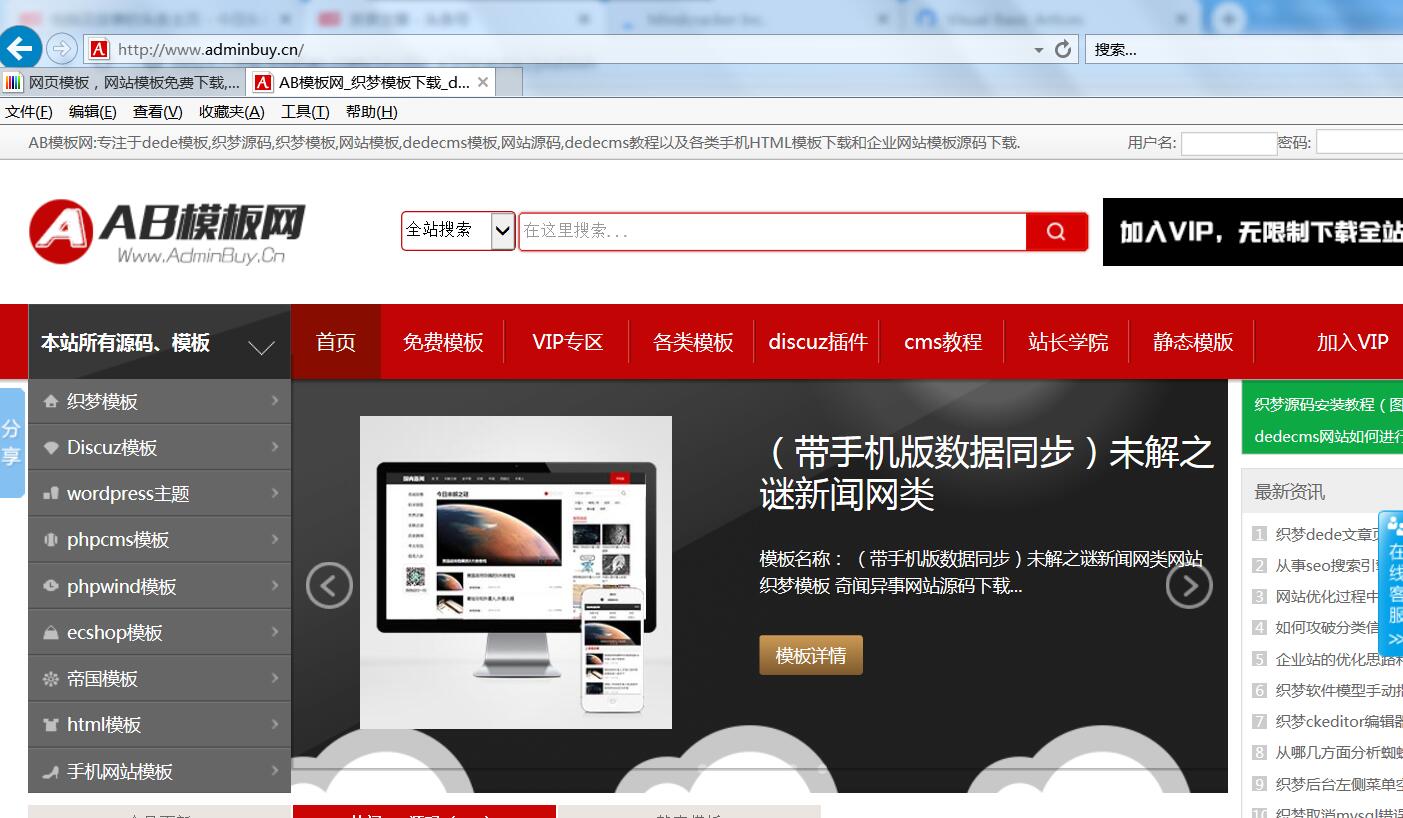Screen dimensions: 1403x818
Task: Select the phpcms模板 category icon
Action: (51, 538)
